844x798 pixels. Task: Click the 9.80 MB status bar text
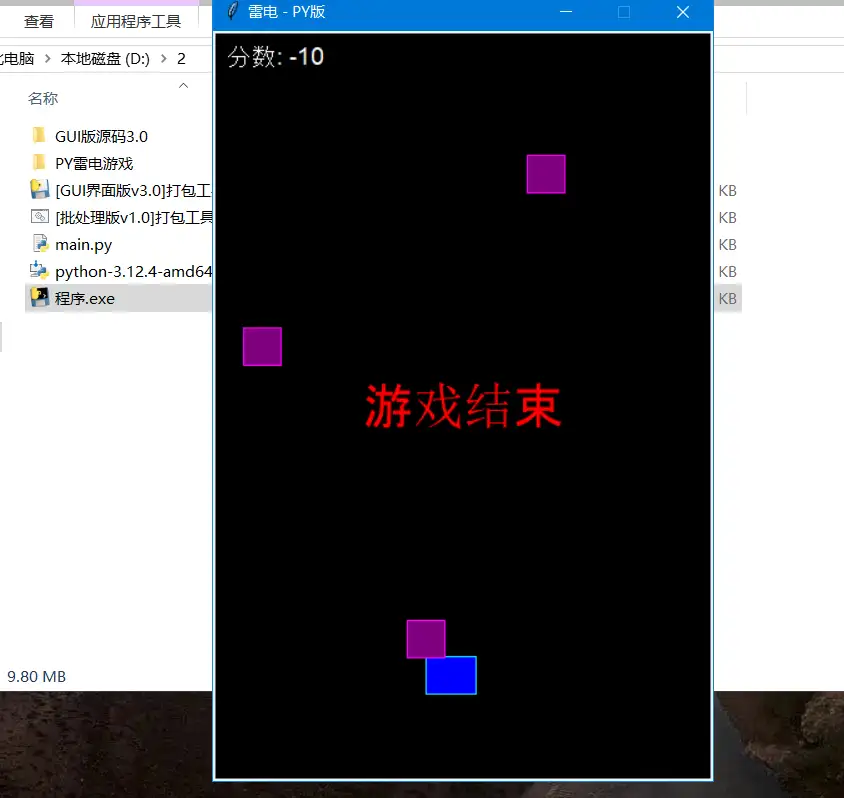tap(37, 676)
